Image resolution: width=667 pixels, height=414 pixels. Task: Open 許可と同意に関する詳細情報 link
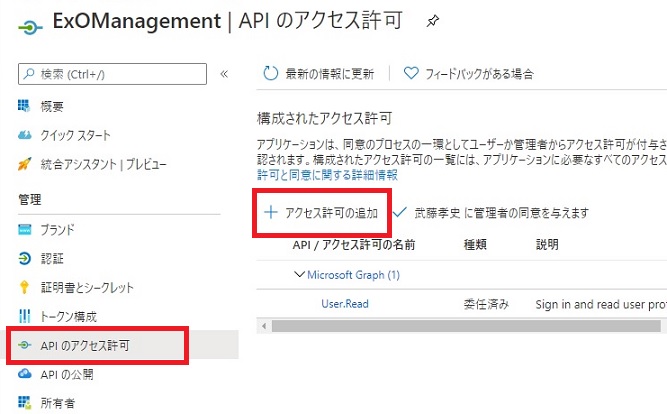pyautogui.click(x=327, y=174)
